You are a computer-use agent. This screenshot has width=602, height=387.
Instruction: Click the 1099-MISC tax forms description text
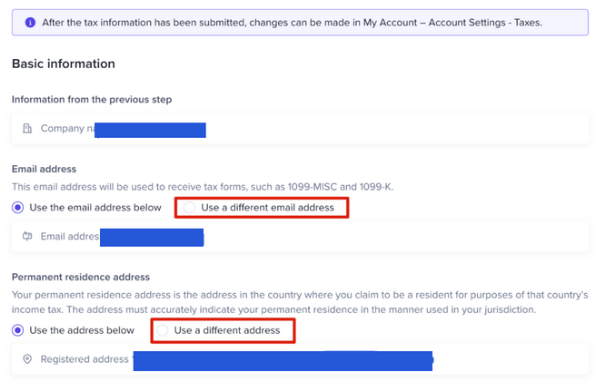[x=202, y=187]
